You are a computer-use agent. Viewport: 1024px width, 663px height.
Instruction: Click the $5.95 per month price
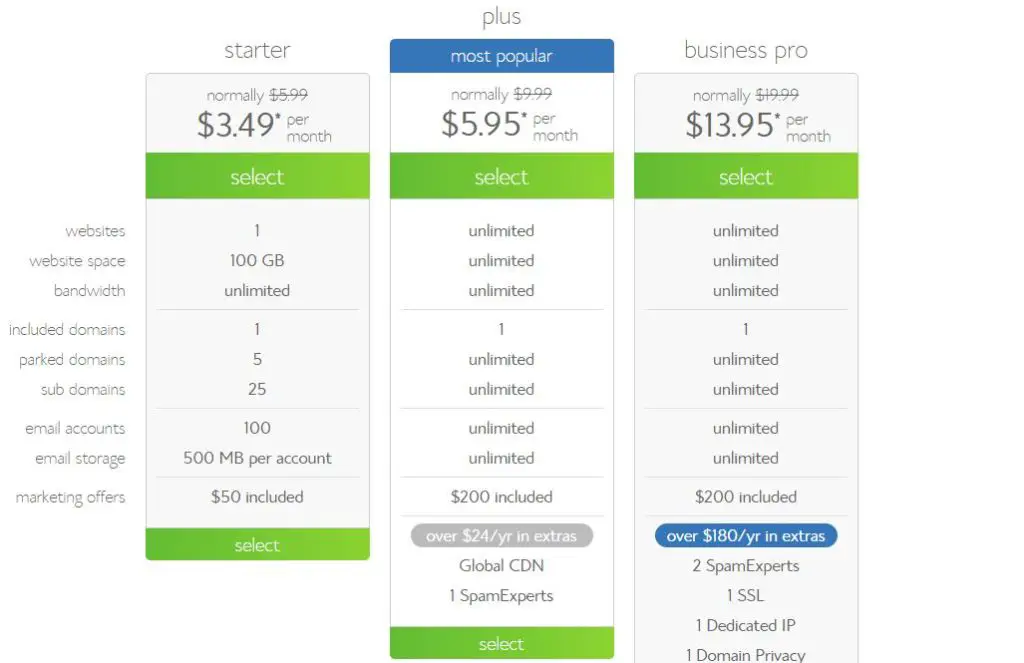point(509,124)
